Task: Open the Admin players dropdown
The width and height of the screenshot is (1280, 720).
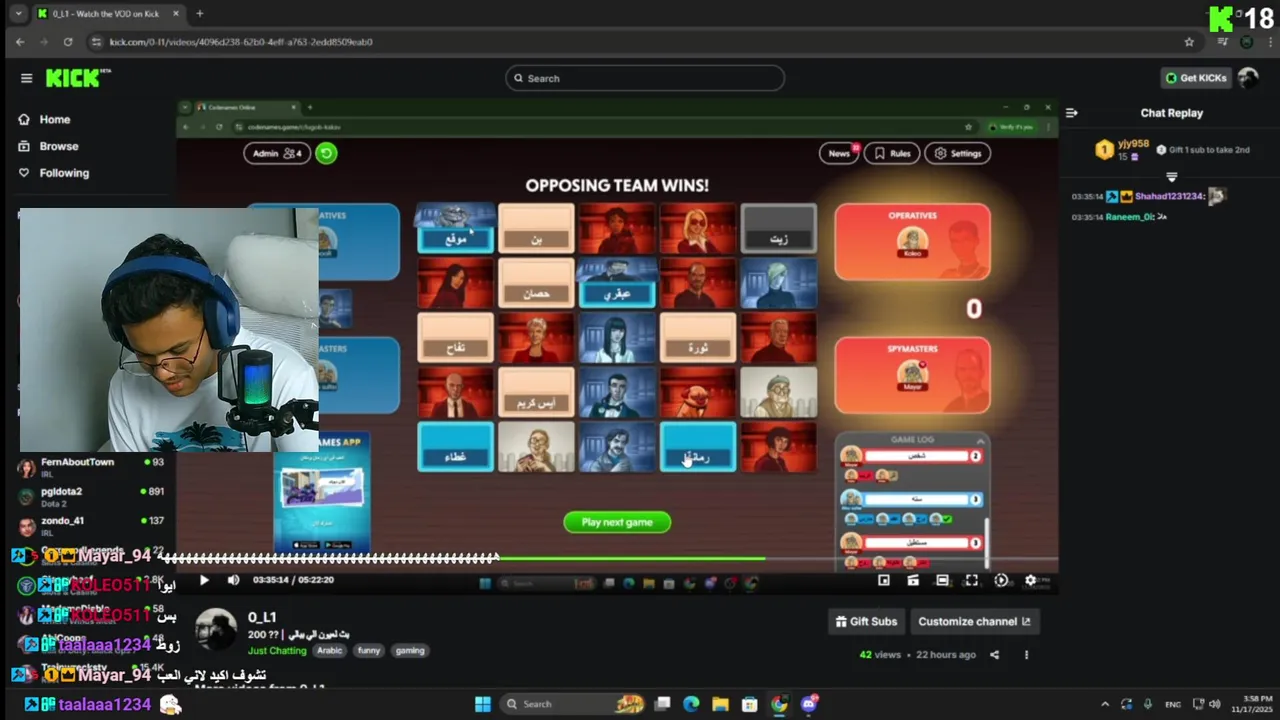Action: point(277,153)
